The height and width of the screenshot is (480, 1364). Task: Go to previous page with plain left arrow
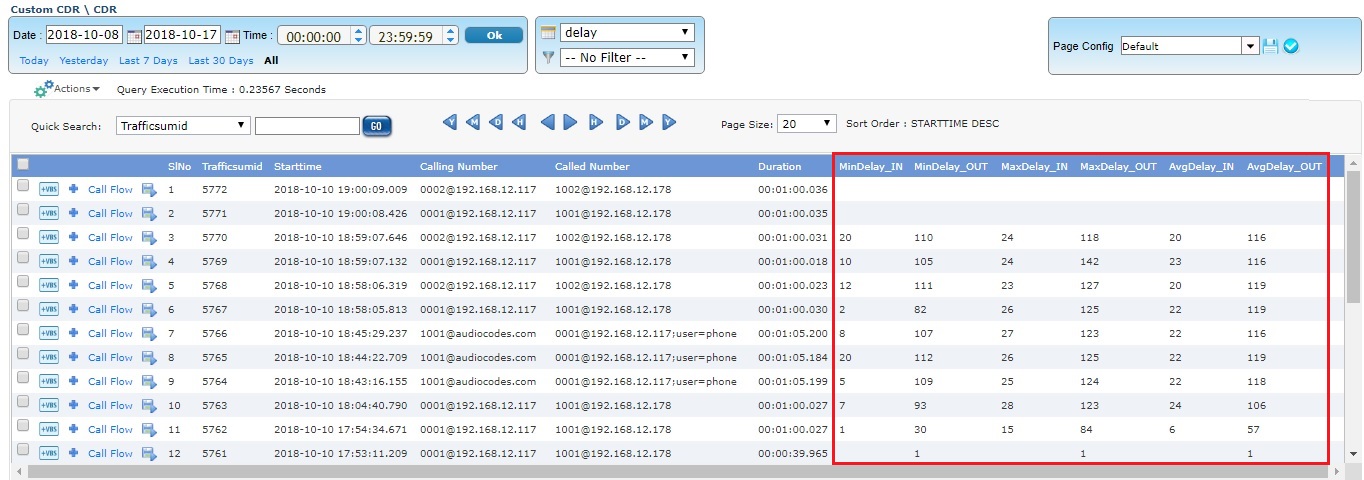(547, 123)
